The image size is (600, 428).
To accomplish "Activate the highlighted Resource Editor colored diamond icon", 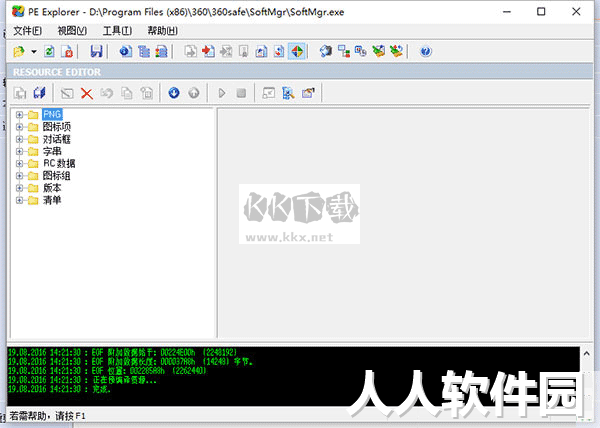I will (x=297, y=51).
